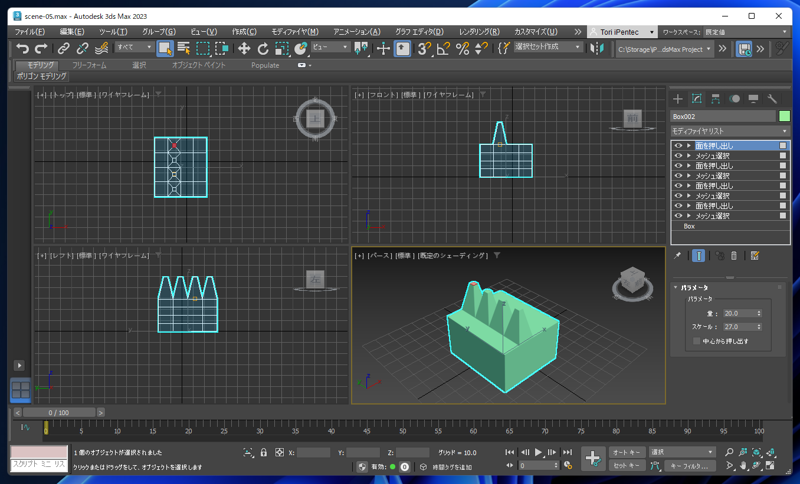Activate Select and Rotate tool

[x=263, y=48]
